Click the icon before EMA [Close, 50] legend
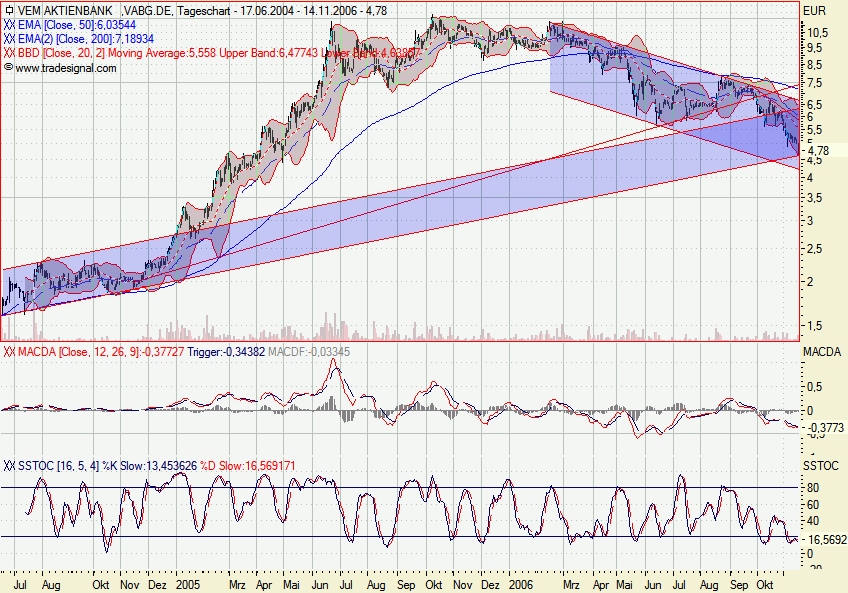 click(x=9, y=25)
